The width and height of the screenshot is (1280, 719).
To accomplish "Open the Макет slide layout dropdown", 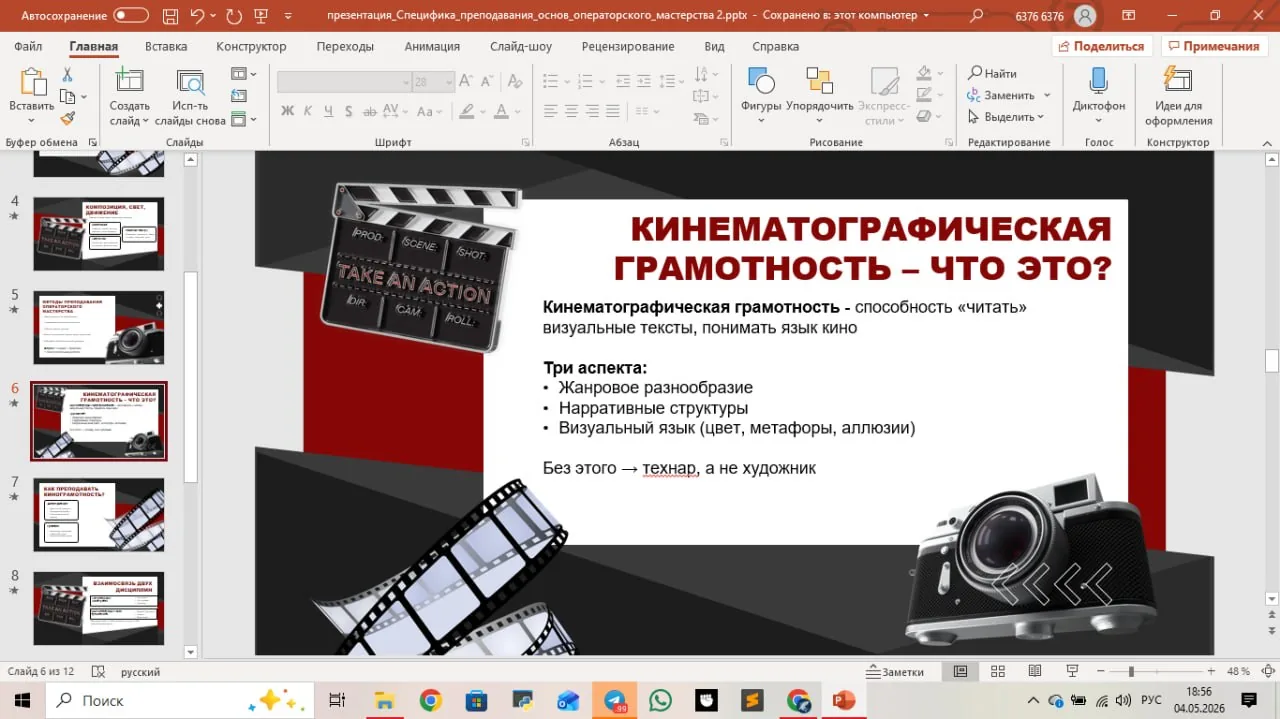I will click(244, 74).
